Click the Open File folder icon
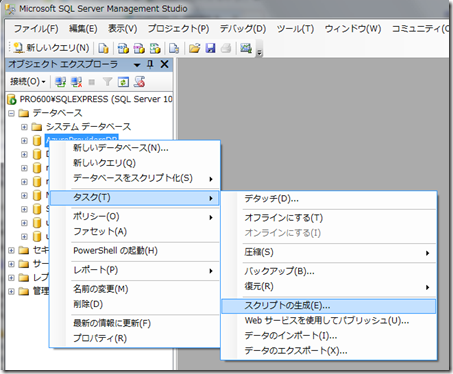Image resolution: width=453 pixels, height=374 pixels. point(194,48)
